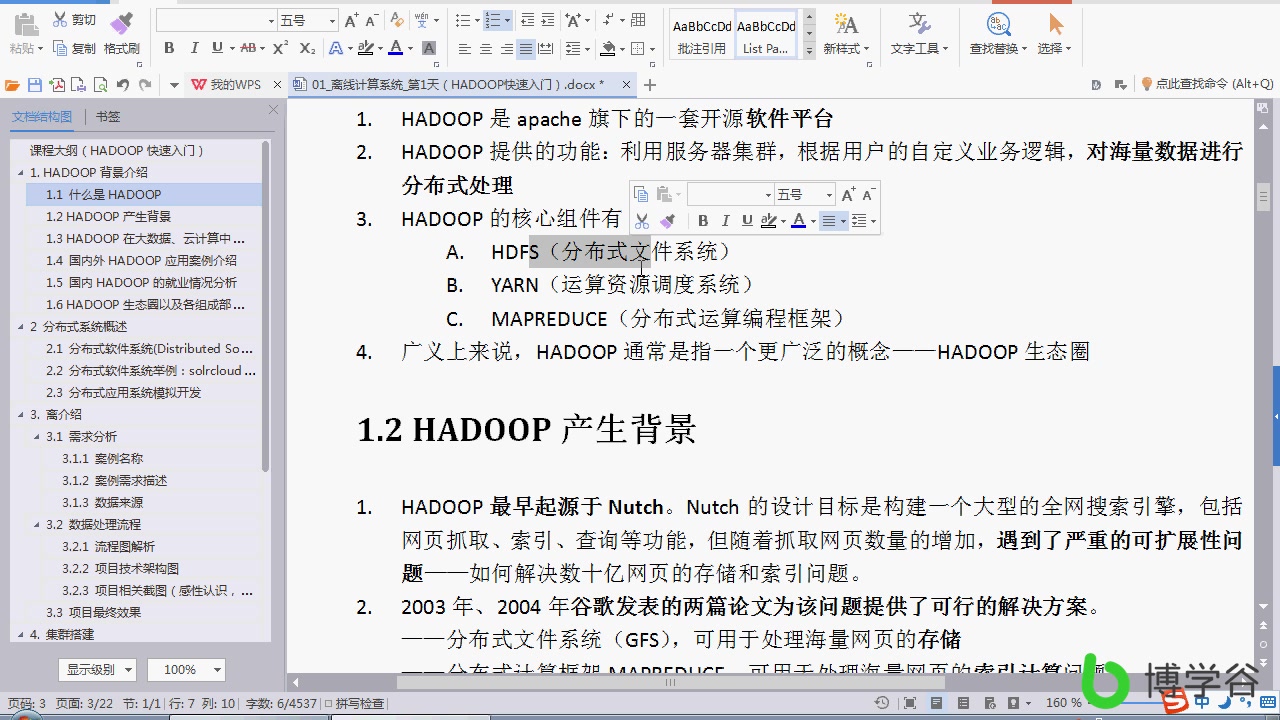Click the ribbon font color red A
Screen dimensions: 1280x720
[x=396, y=48]
